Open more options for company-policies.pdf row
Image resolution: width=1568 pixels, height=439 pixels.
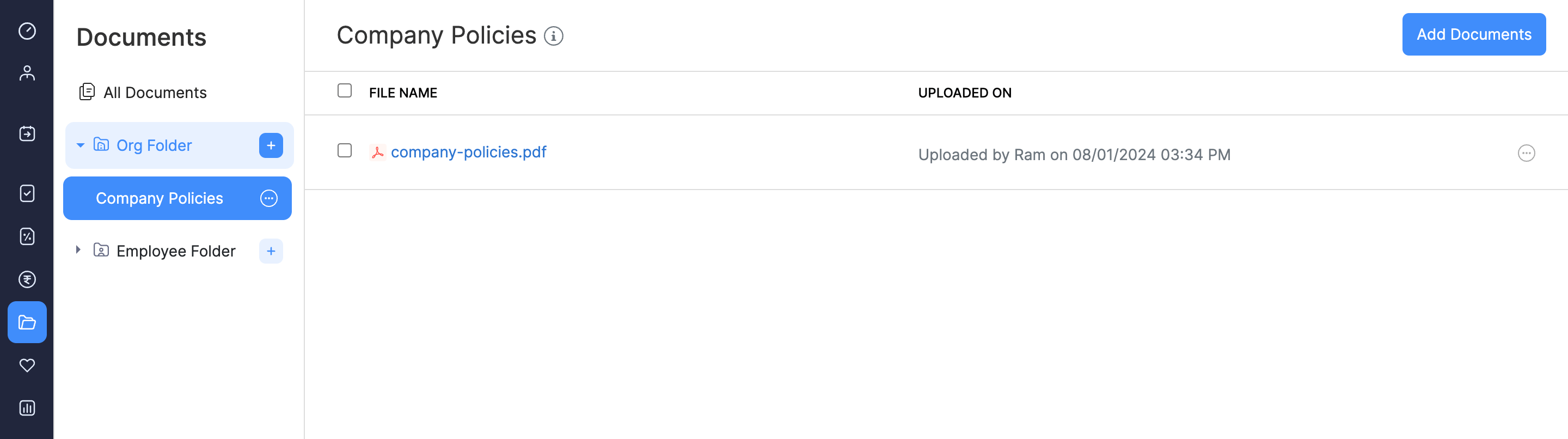pos(1526,154)
